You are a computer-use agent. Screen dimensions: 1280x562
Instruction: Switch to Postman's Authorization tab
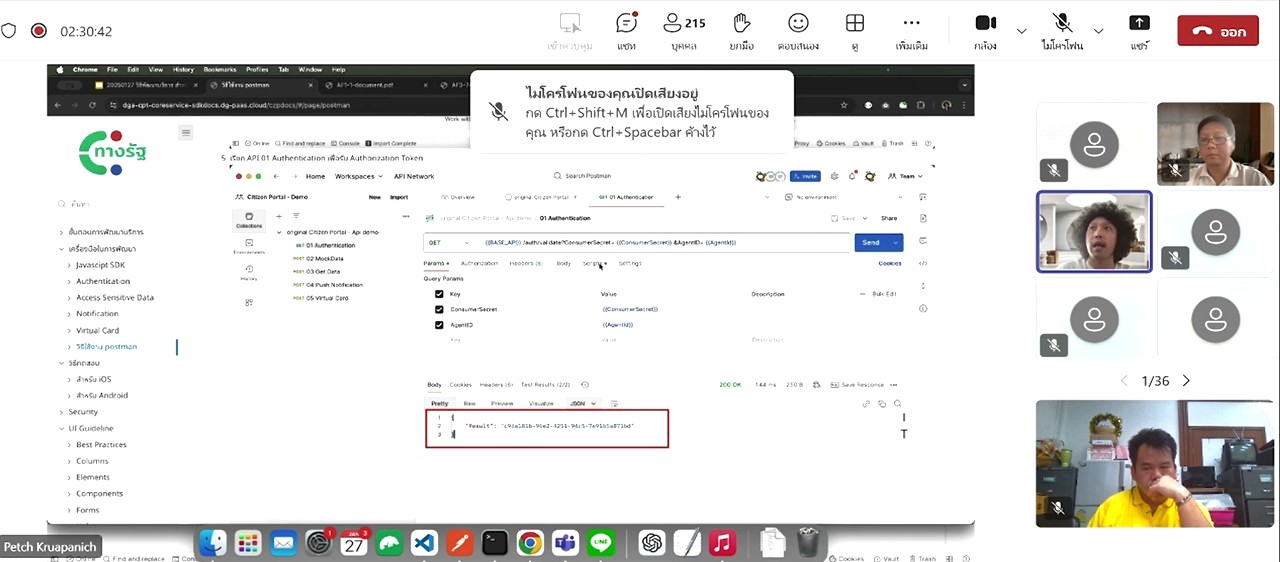(x=479, y=263)
